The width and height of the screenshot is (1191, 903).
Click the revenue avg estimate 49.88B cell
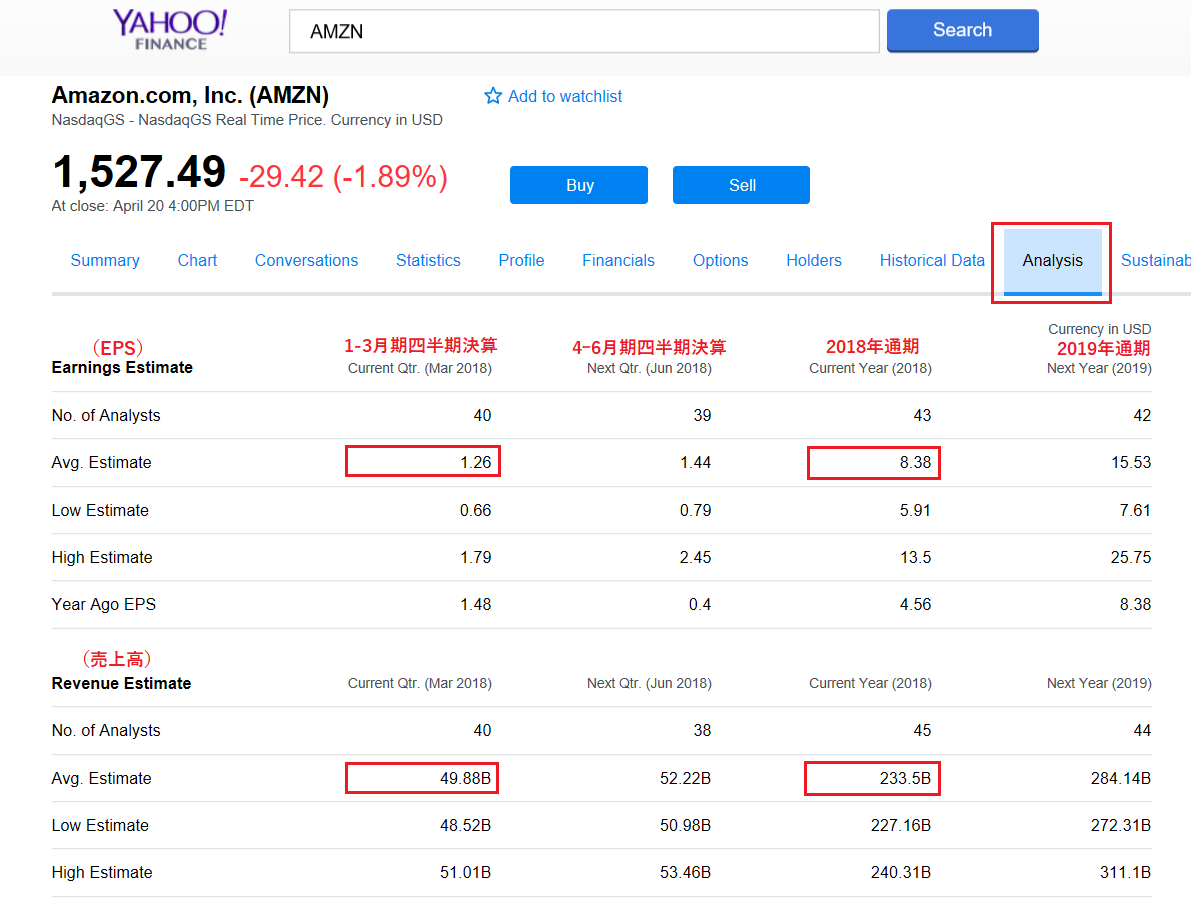[x=466, y=778]
